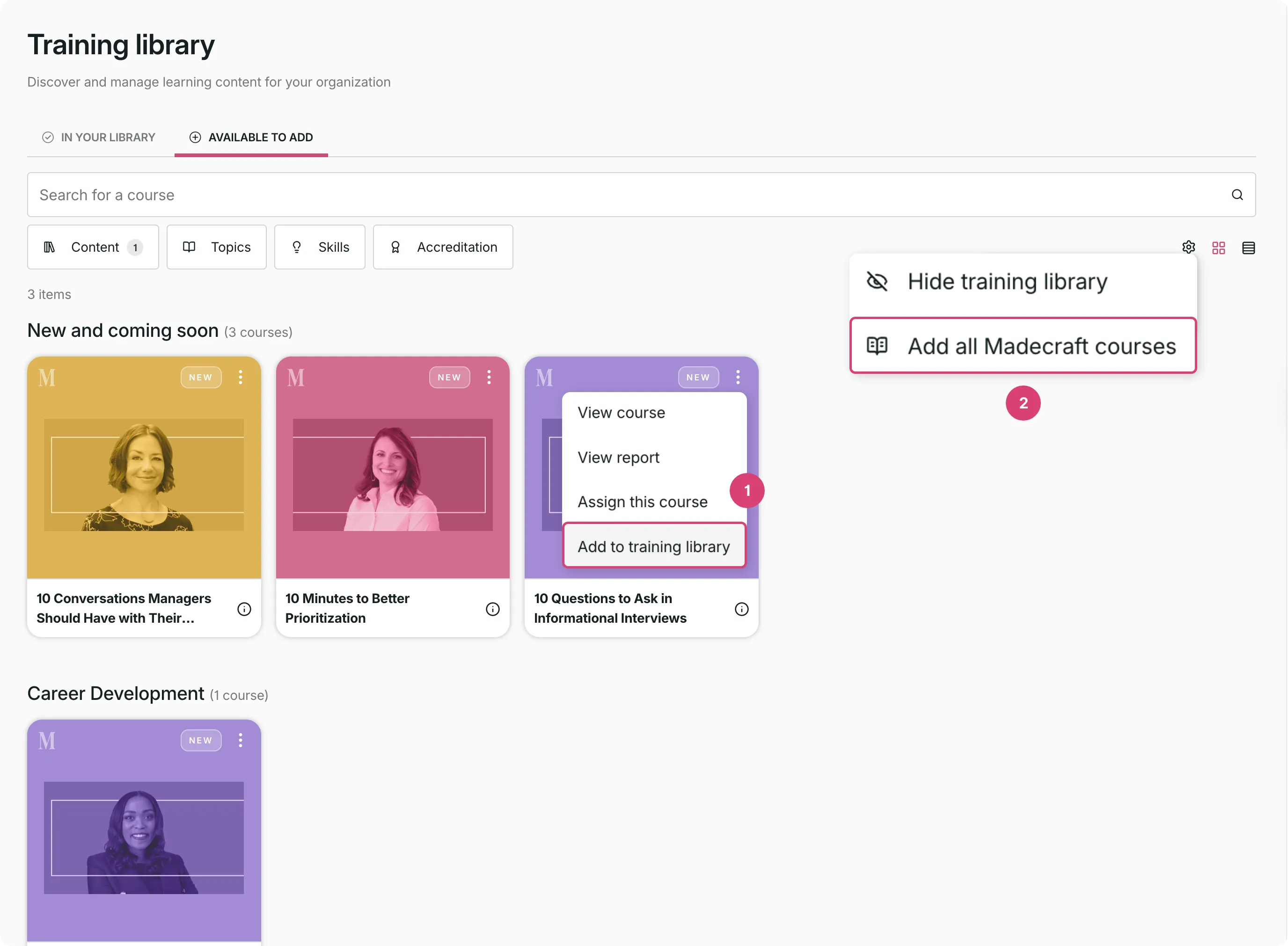This screenshot has height=946, width=1288.
Task: Open the settings gear icon
Action: coord(1189,247)
